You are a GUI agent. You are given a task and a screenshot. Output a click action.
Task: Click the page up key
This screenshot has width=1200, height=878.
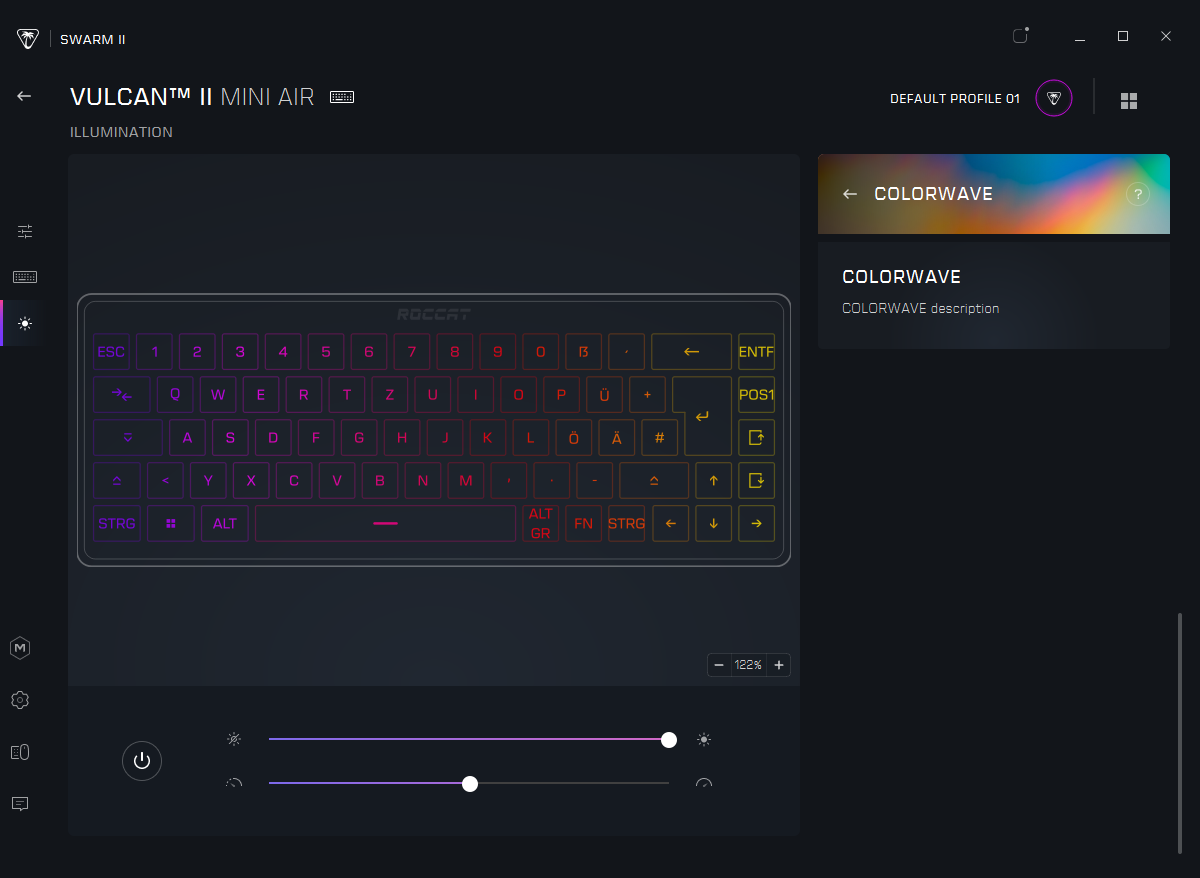756,438
